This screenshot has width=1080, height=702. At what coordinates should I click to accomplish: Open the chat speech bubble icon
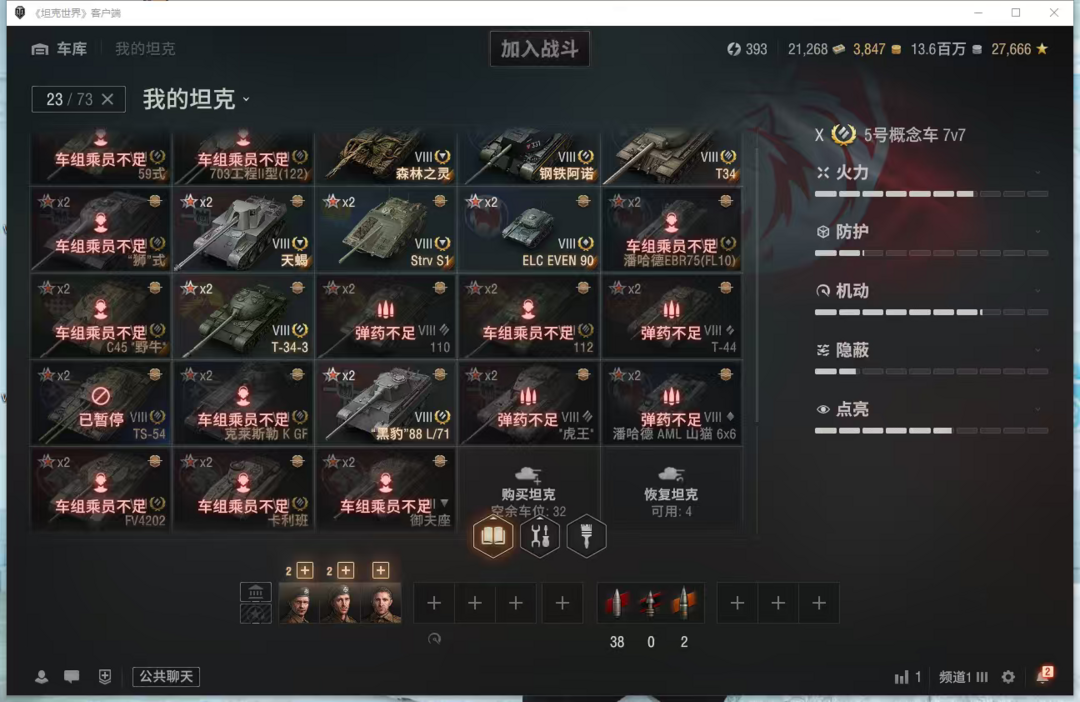coord(72,677)
